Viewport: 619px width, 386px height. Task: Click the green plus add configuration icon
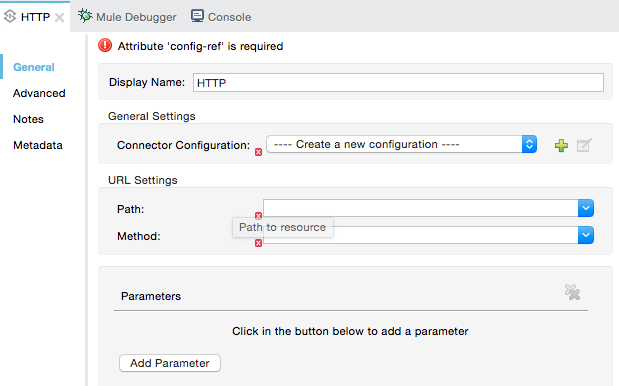561,145
